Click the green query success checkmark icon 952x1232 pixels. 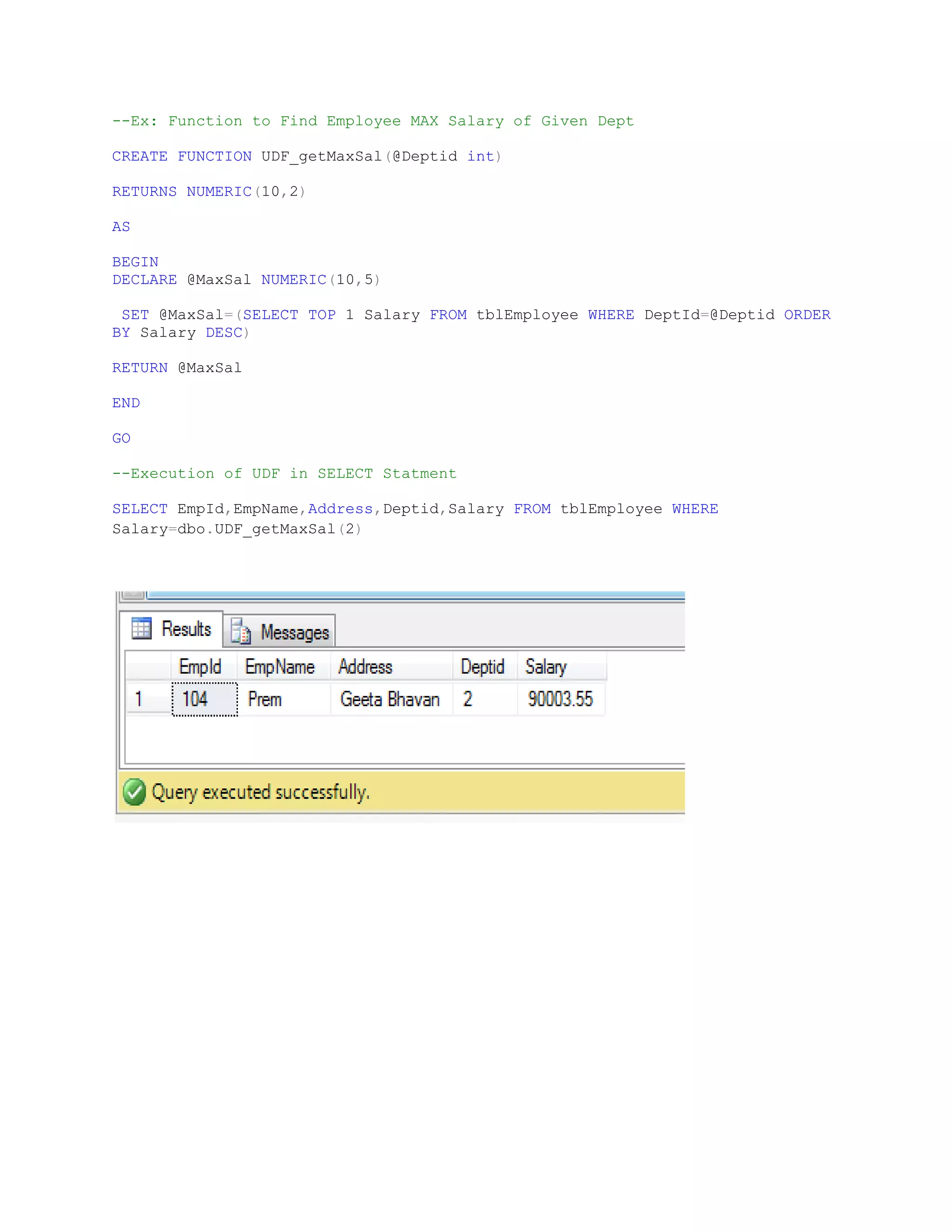(134, 792)
